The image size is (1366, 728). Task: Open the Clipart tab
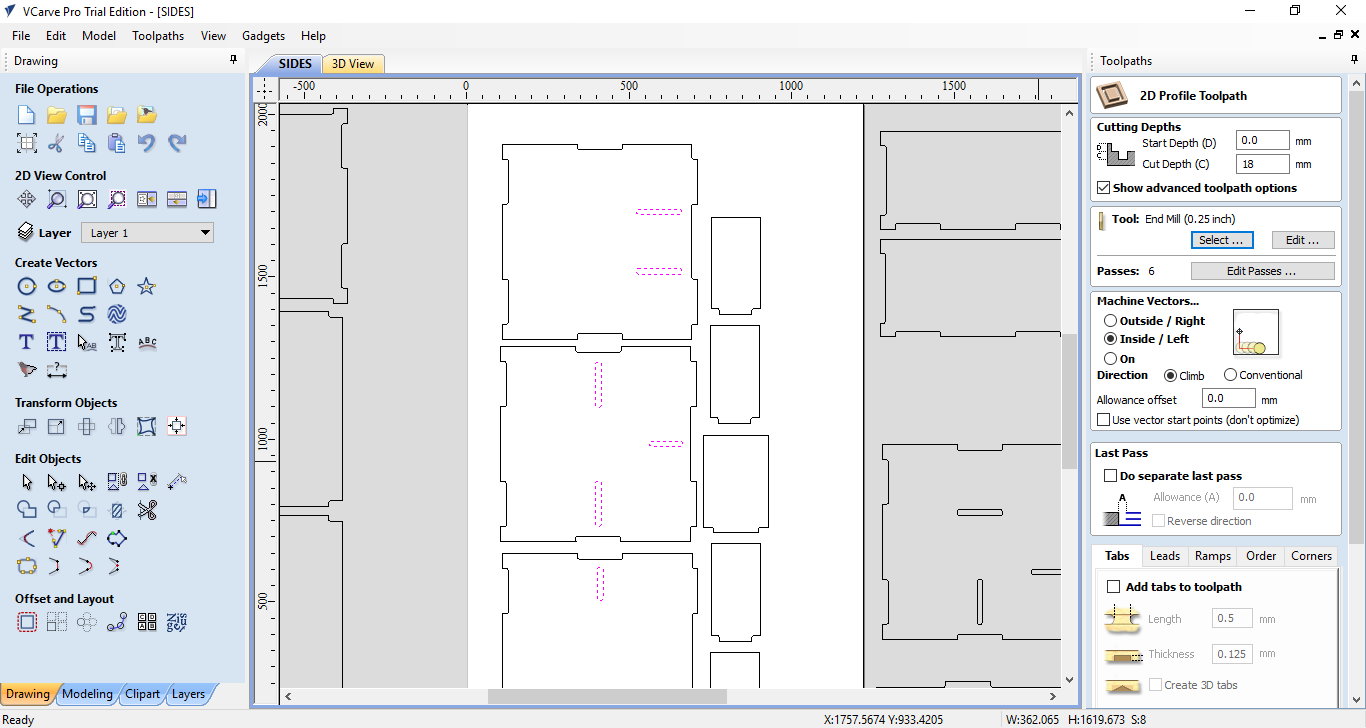pyautogui.click(x=143, y=694)
